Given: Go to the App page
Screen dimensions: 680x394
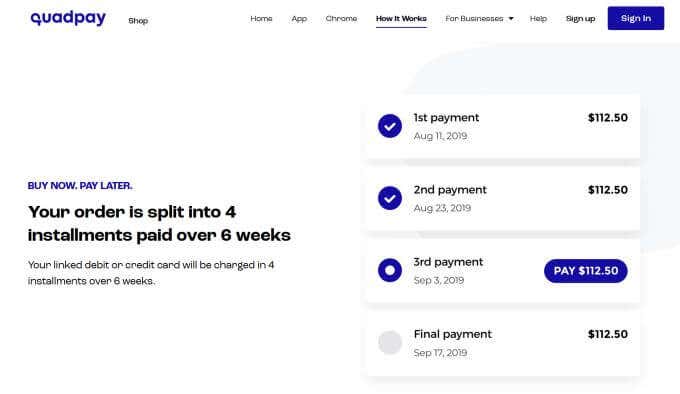Looking at the screenshot, I should tap(299, 19).
